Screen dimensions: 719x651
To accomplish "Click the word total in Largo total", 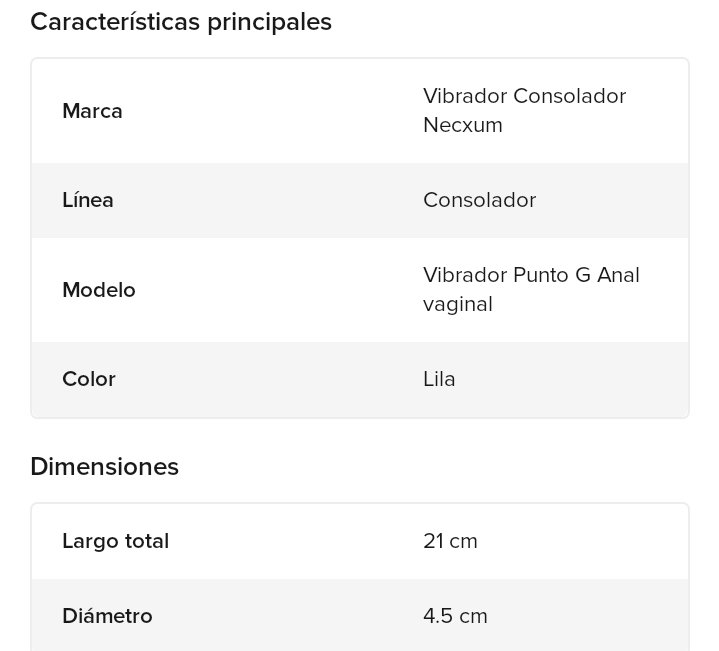I will 147,541.
